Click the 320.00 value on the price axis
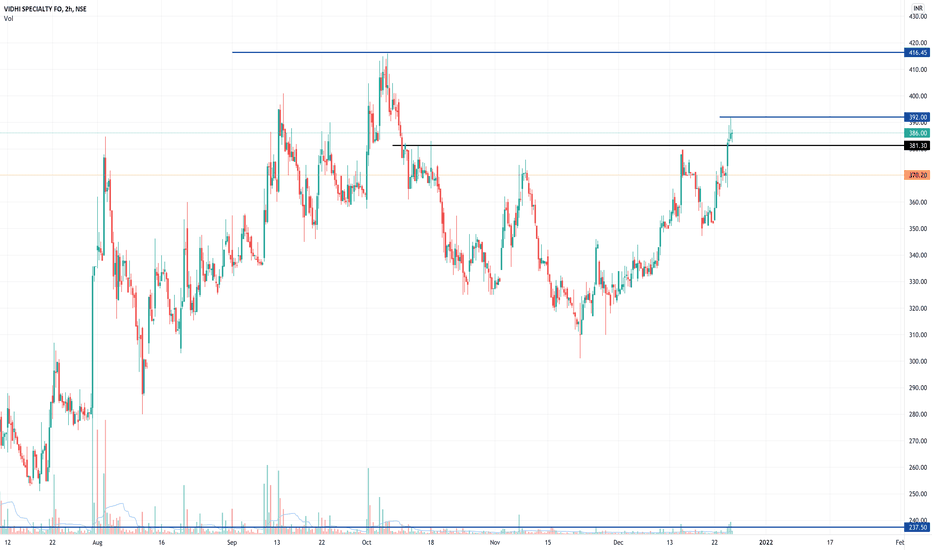 click(918, 309)
